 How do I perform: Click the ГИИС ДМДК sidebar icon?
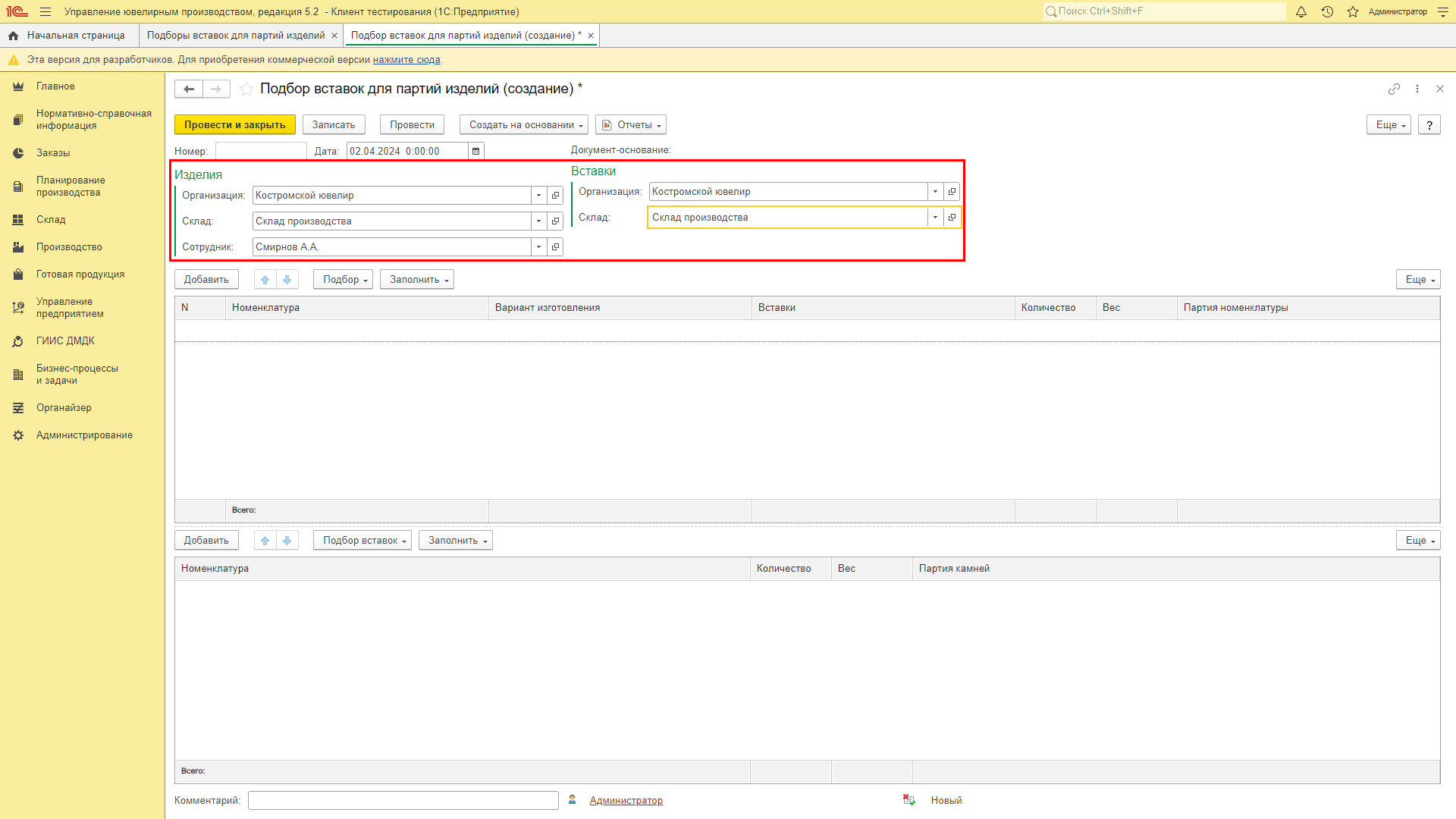(18, 341)
